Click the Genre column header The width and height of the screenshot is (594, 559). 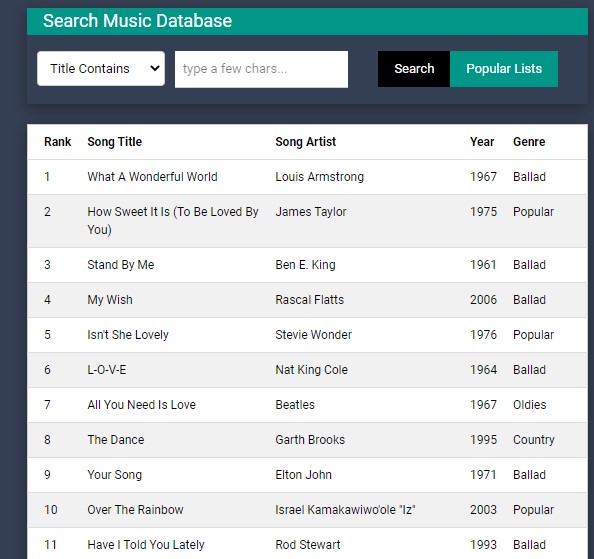529,142
